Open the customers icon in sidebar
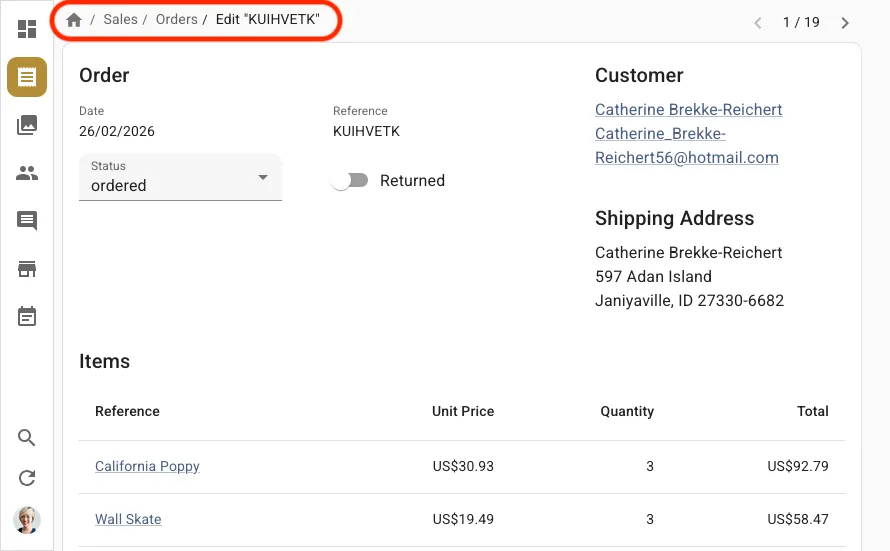890x551 pixels. (27, 173)
